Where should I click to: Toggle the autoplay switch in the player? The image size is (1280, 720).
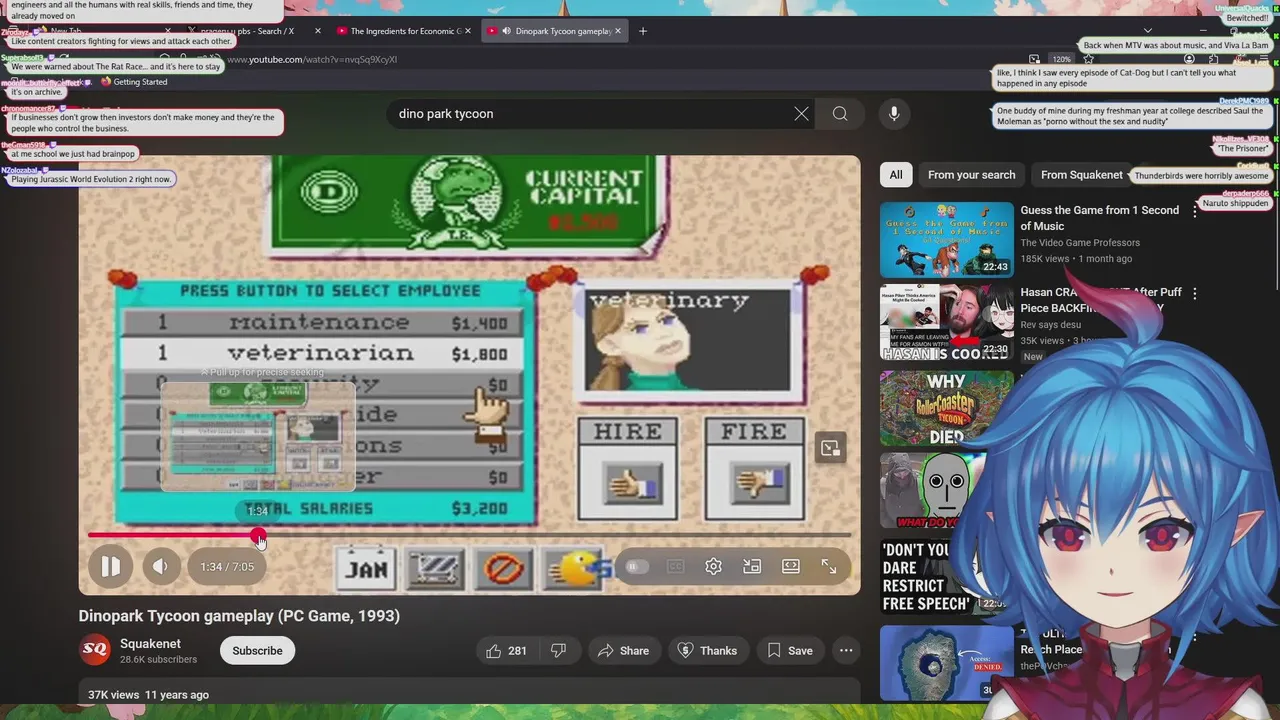(x=637, y=566)
